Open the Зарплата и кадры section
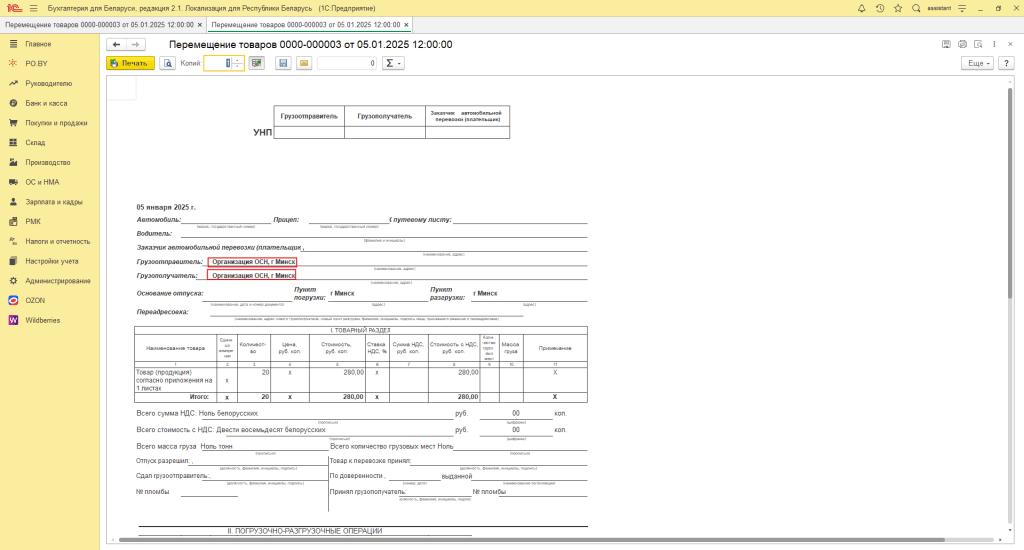The height and width of the screenshot is (550, 1024). 54,202
